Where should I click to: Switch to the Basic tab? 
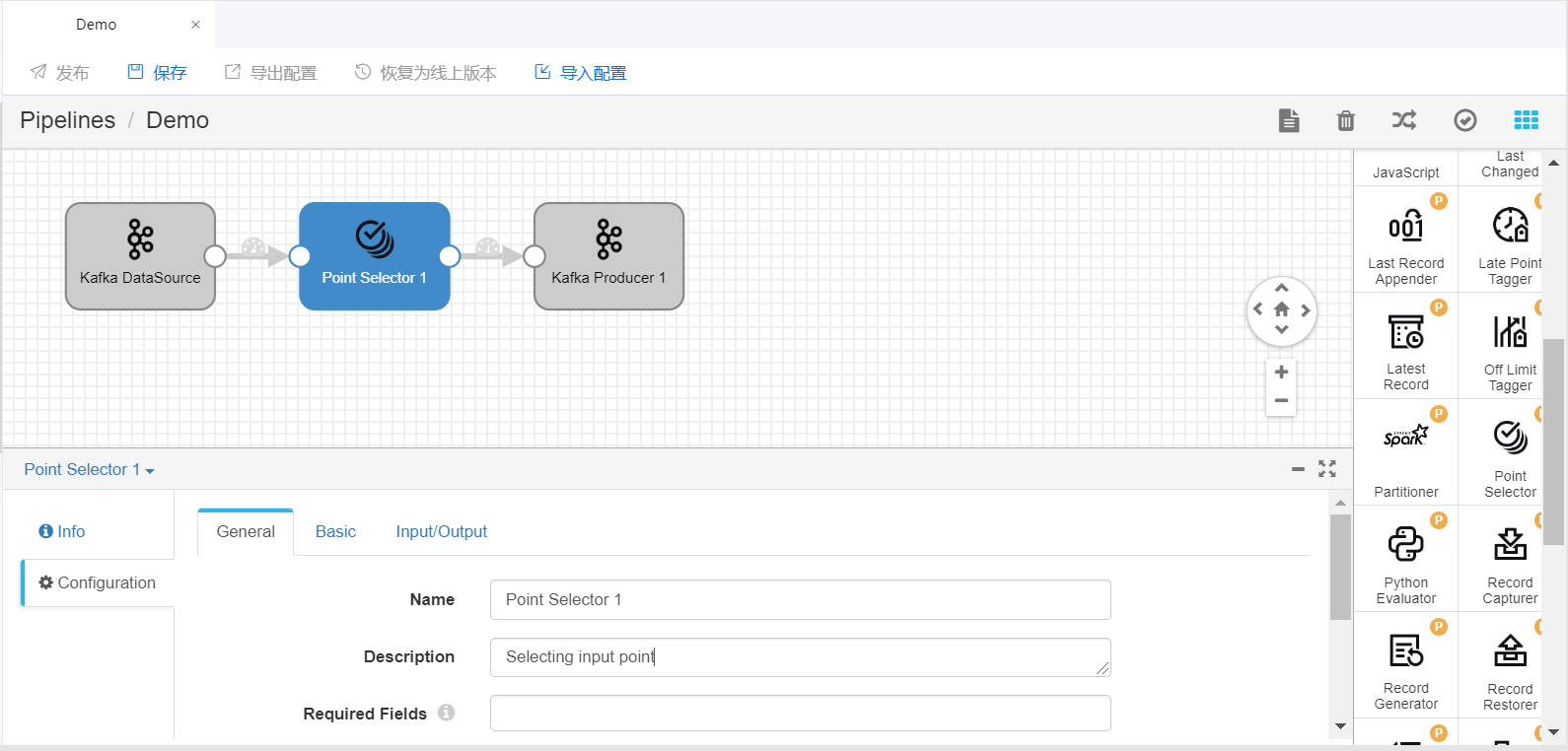tap(335, 532)
